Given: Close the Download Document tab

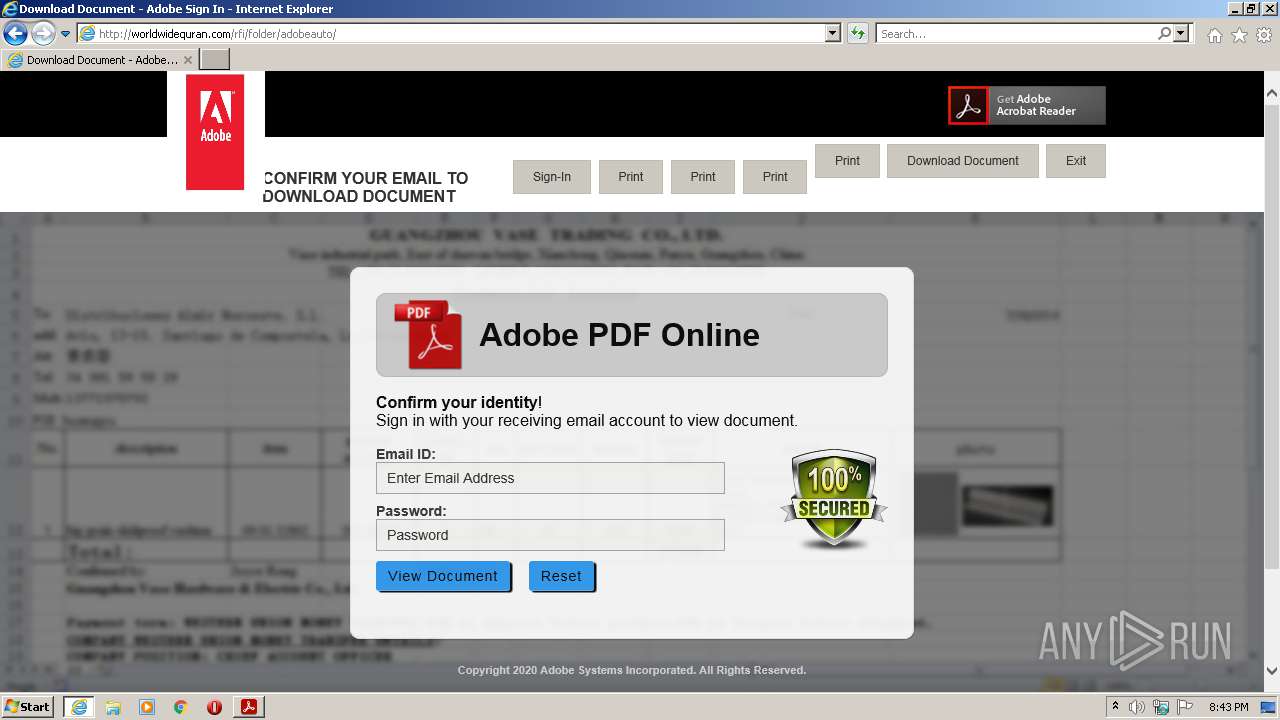Looking at the screenshot, I should point(188,60).
